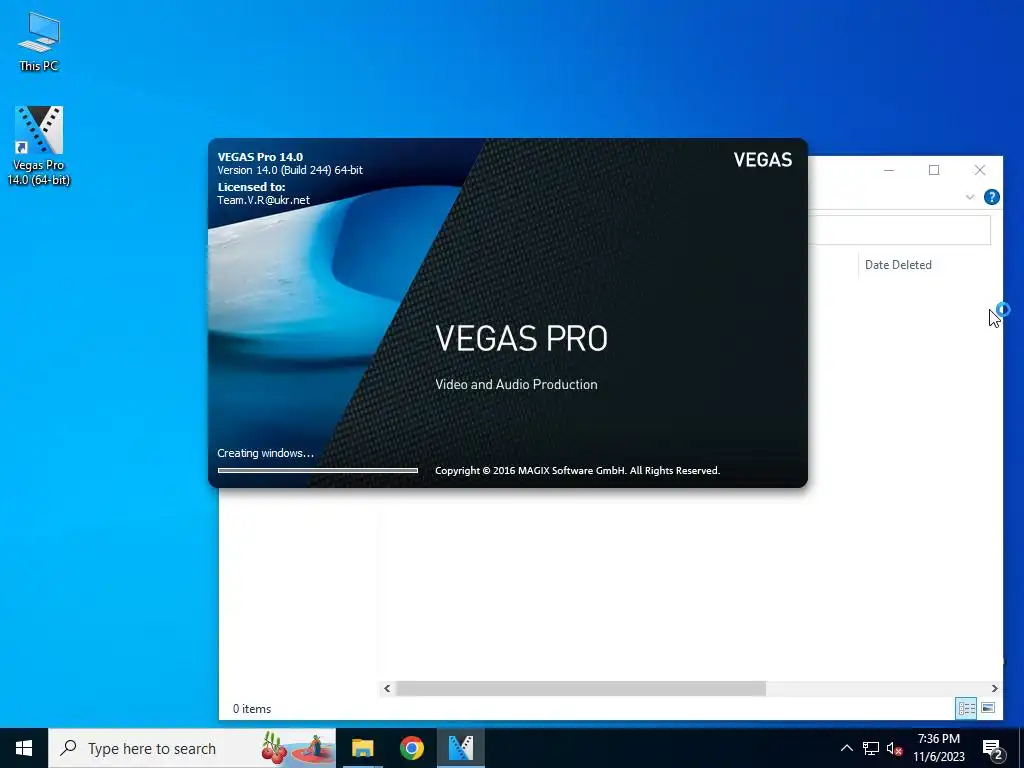Open the notification center icon
The width and height of the screenshot is (1024, 768).
click(993, 749)
